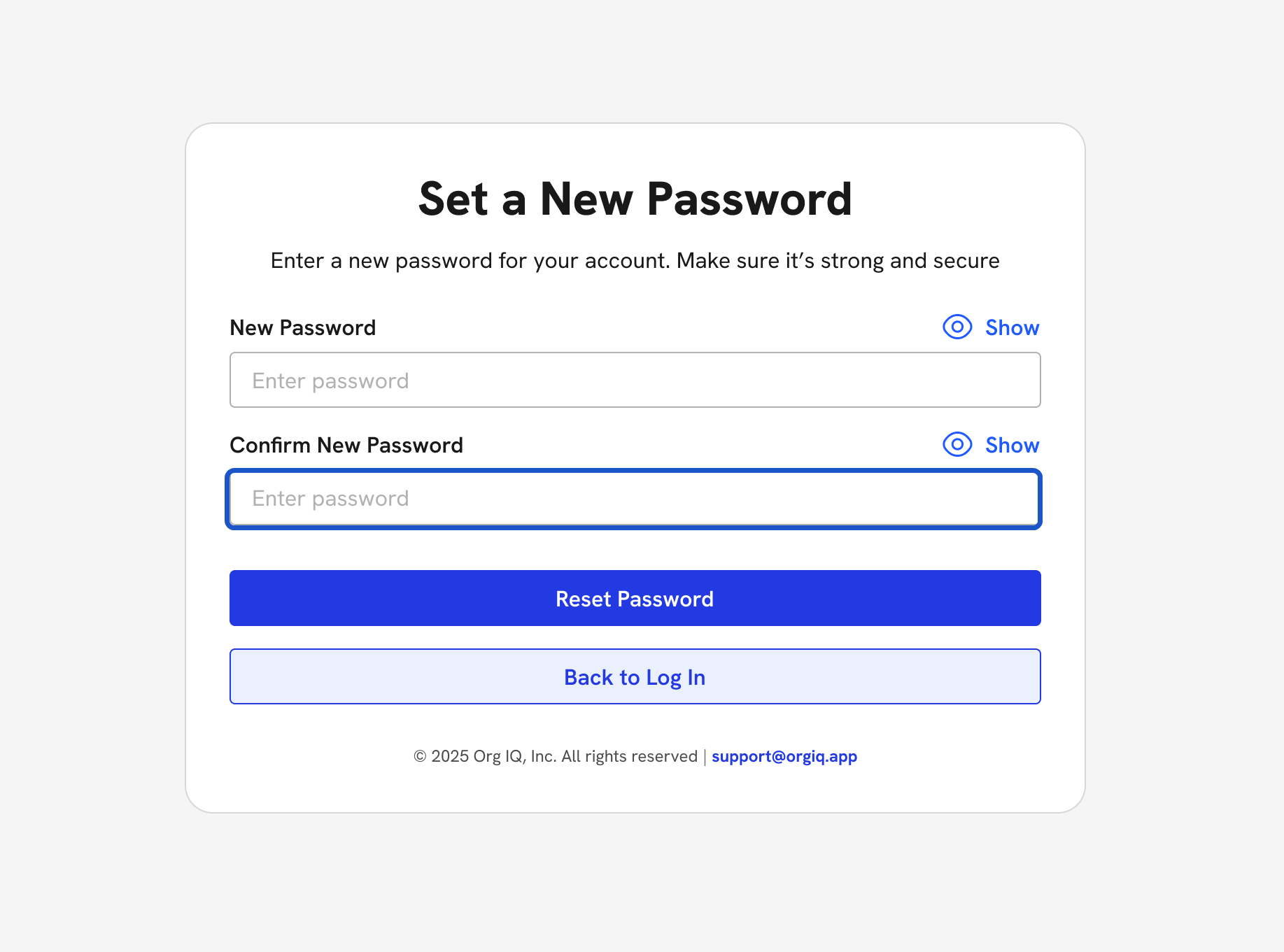
Task: Toggle Show text for New Password
Action: tap(1012, 327)
